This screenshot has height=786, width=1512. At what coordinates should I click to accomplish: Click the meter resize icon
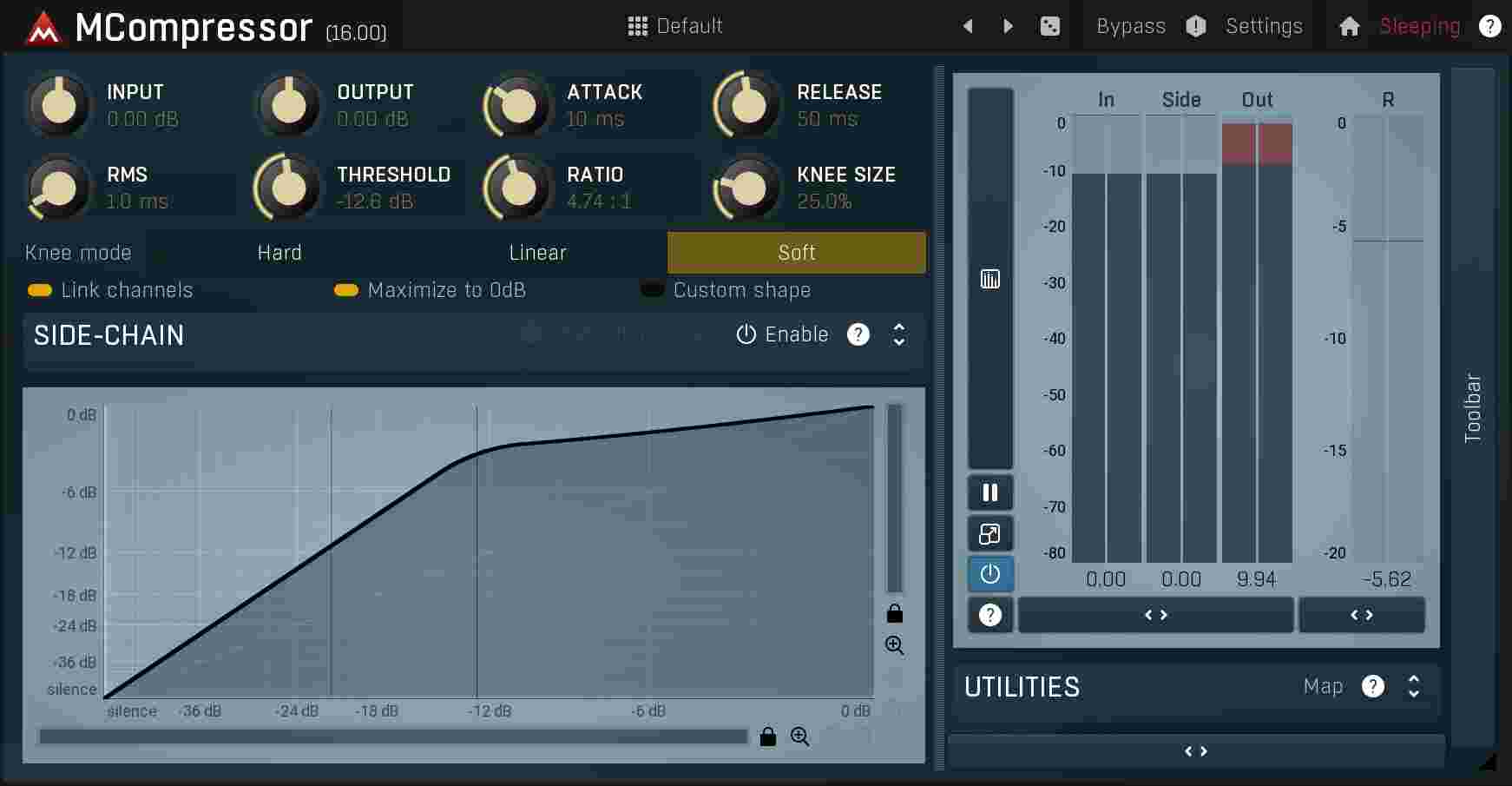click(989, 533)
